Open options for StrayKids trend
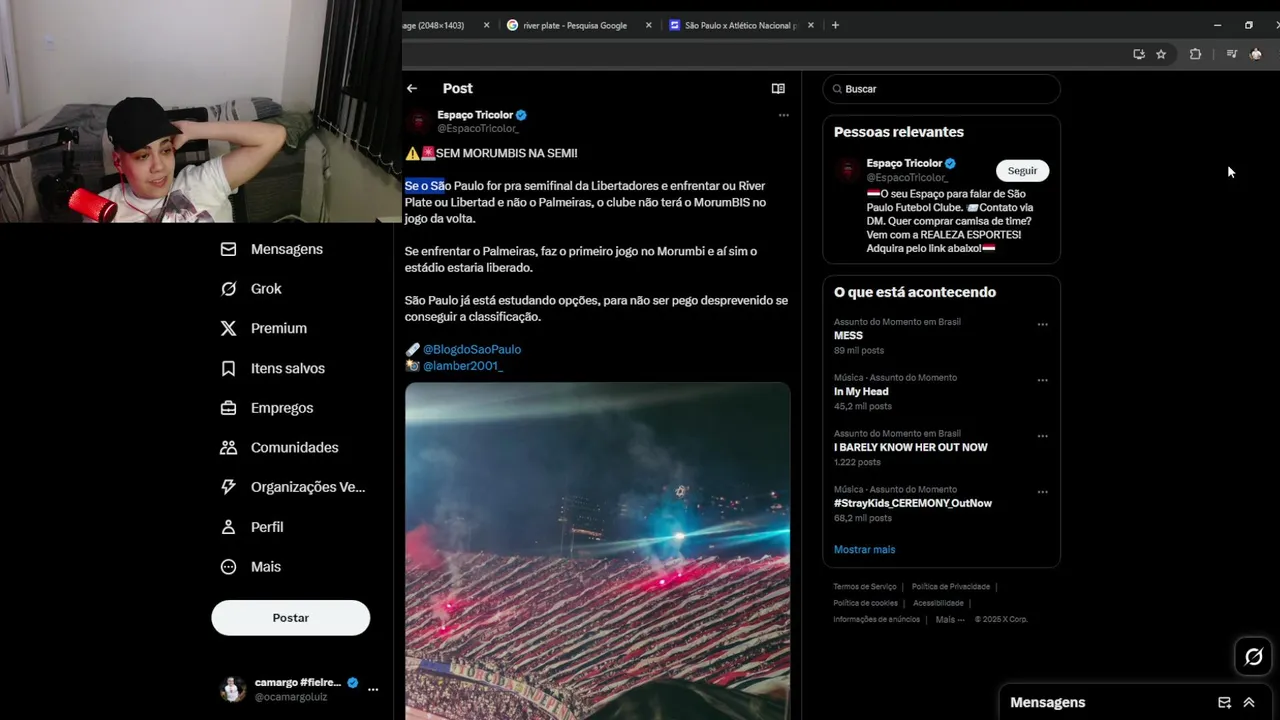 [x=1042, y=492]
